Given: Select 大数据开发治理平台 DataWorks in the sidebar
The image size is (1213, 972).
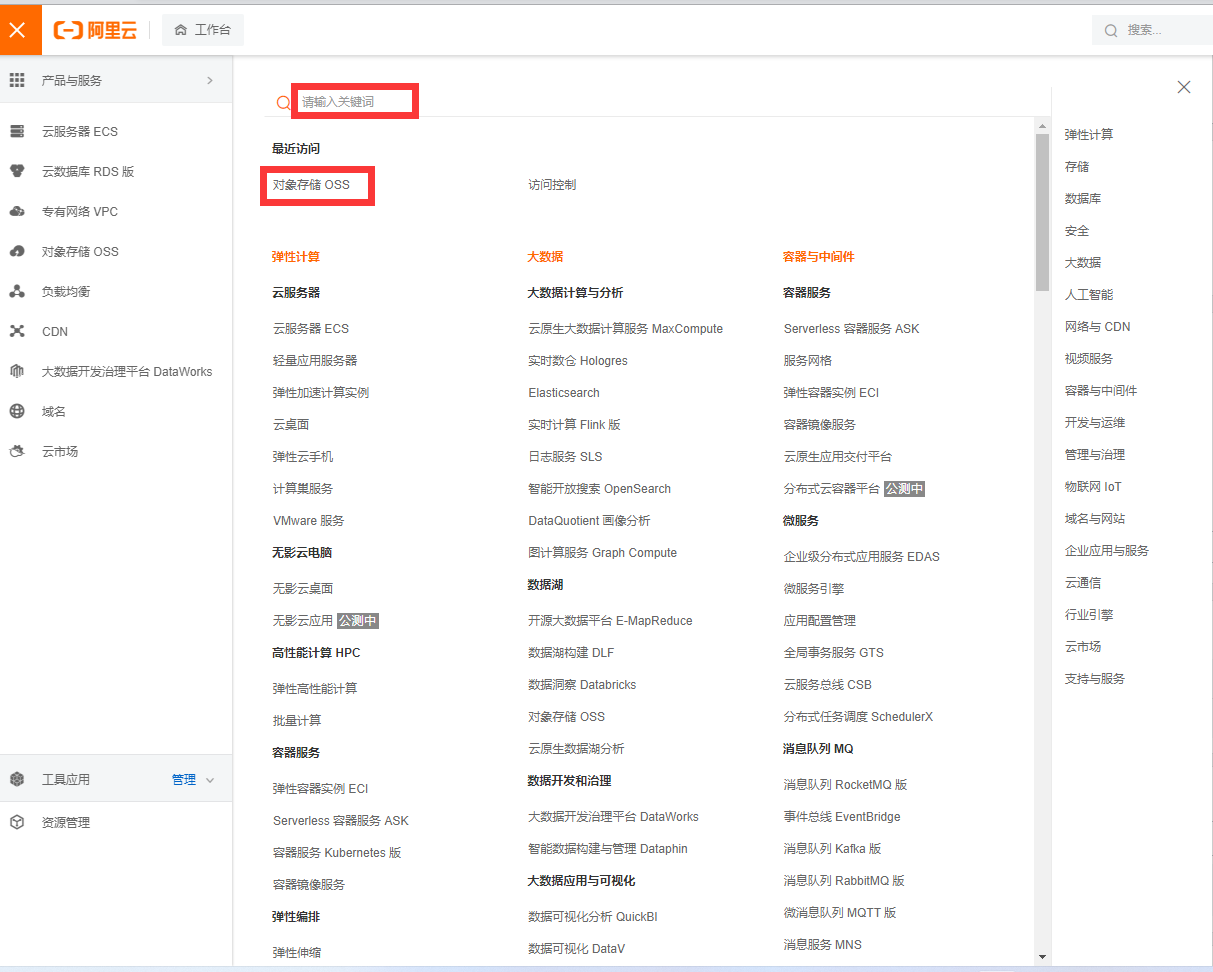Looking at the screenshot, I should pyautogui.click(x=126, y=371).
